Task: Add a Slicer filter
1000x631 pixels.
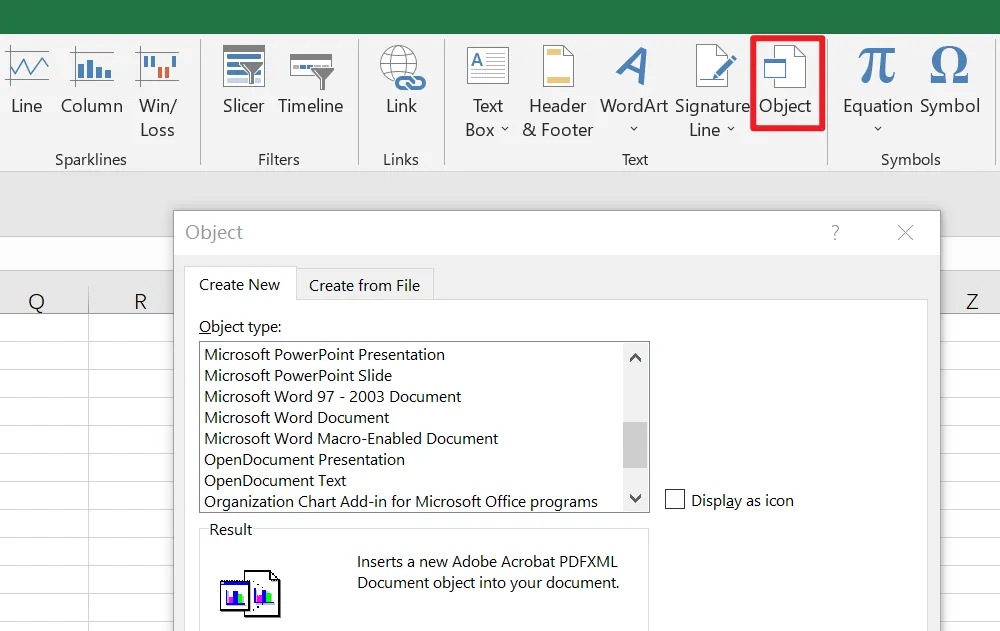Action: pyautogui.click(x=243, y=81)
